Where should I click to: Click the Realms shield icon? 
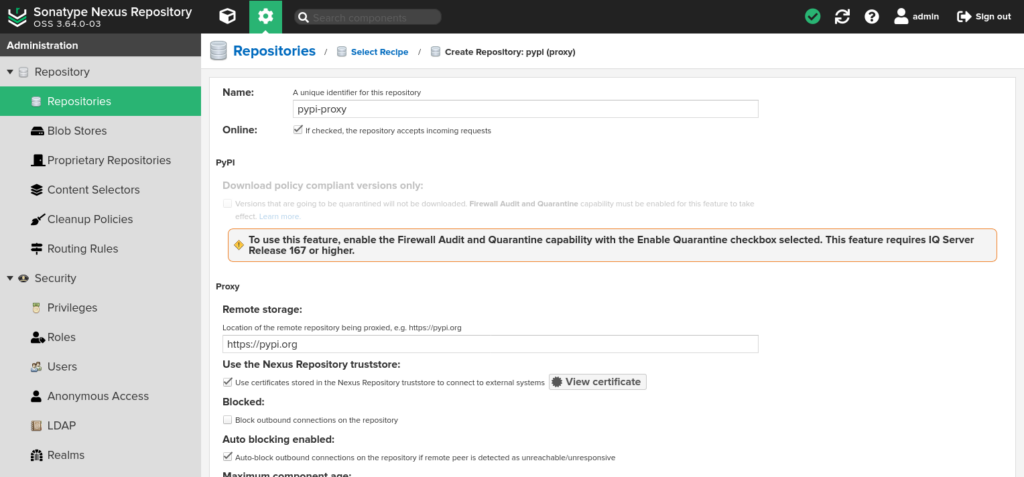(x=37, y=455)
